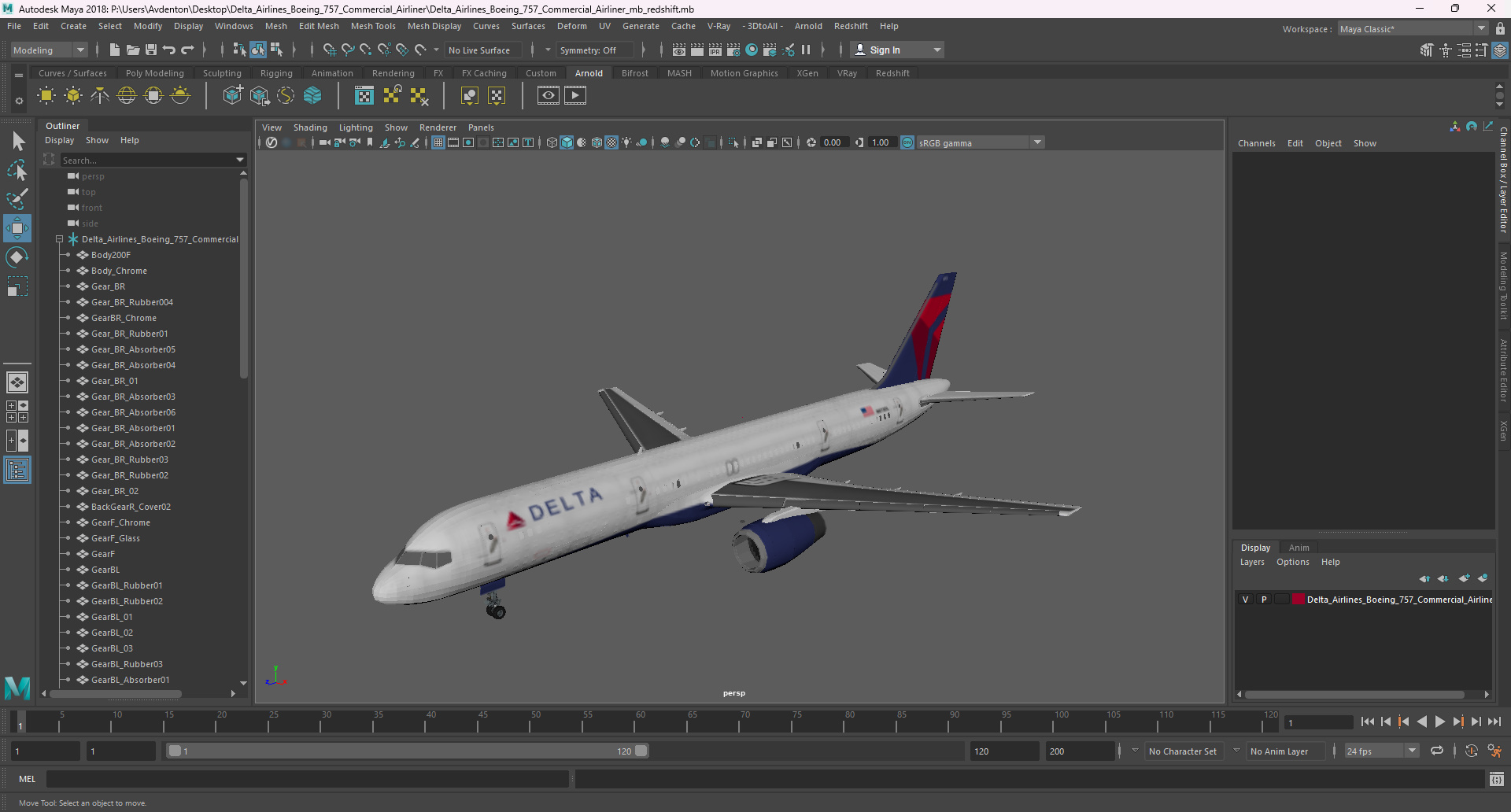1511x812 pixels.
Task: Click the animation preferences icon
Action: point(1494,751)
